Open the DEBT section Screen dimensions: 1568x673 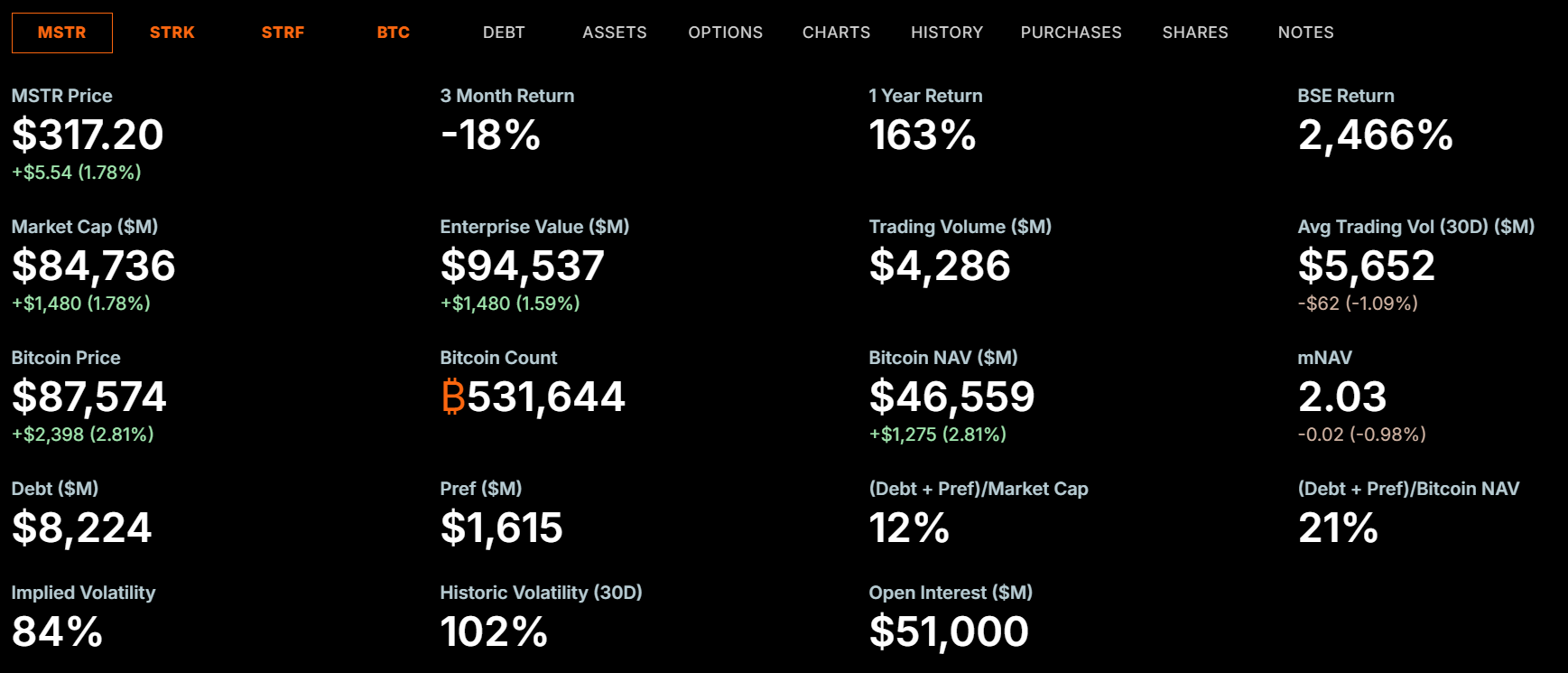[x=504, y=32]
